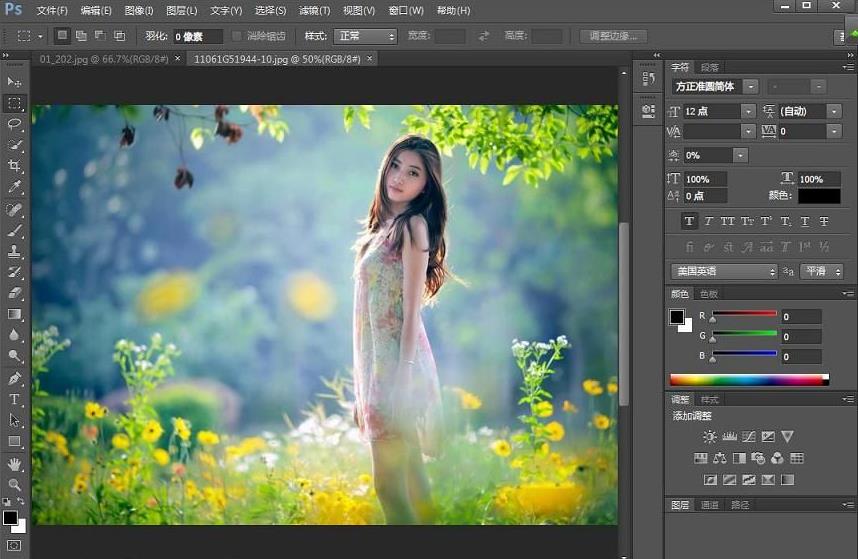Select the Horizontal Type tool
Image resolution: width=858 pixels, height=559 pixels.
point(14,400)
